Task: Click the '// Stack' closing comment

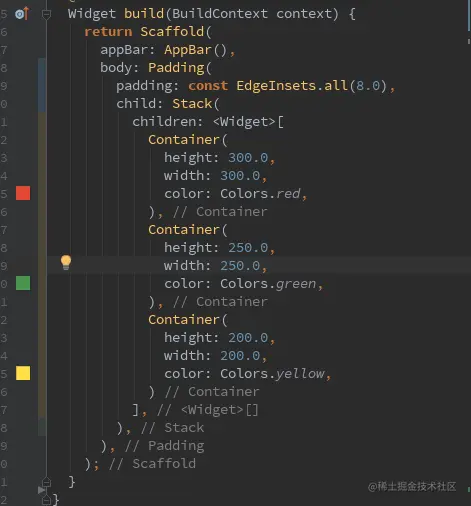Action: tap(172, 428)
